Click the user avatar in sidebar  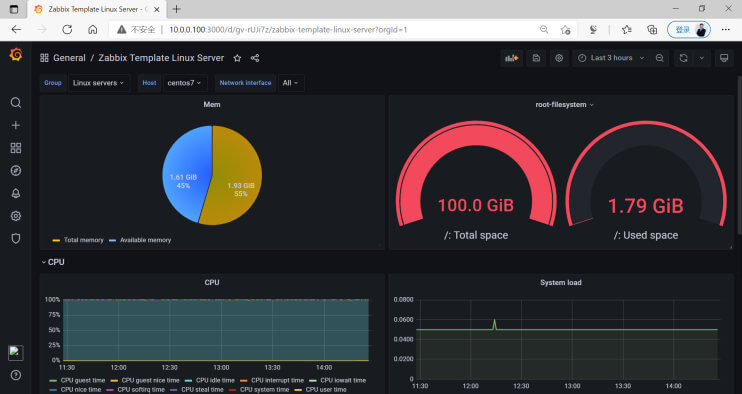(x=16, y=352)
